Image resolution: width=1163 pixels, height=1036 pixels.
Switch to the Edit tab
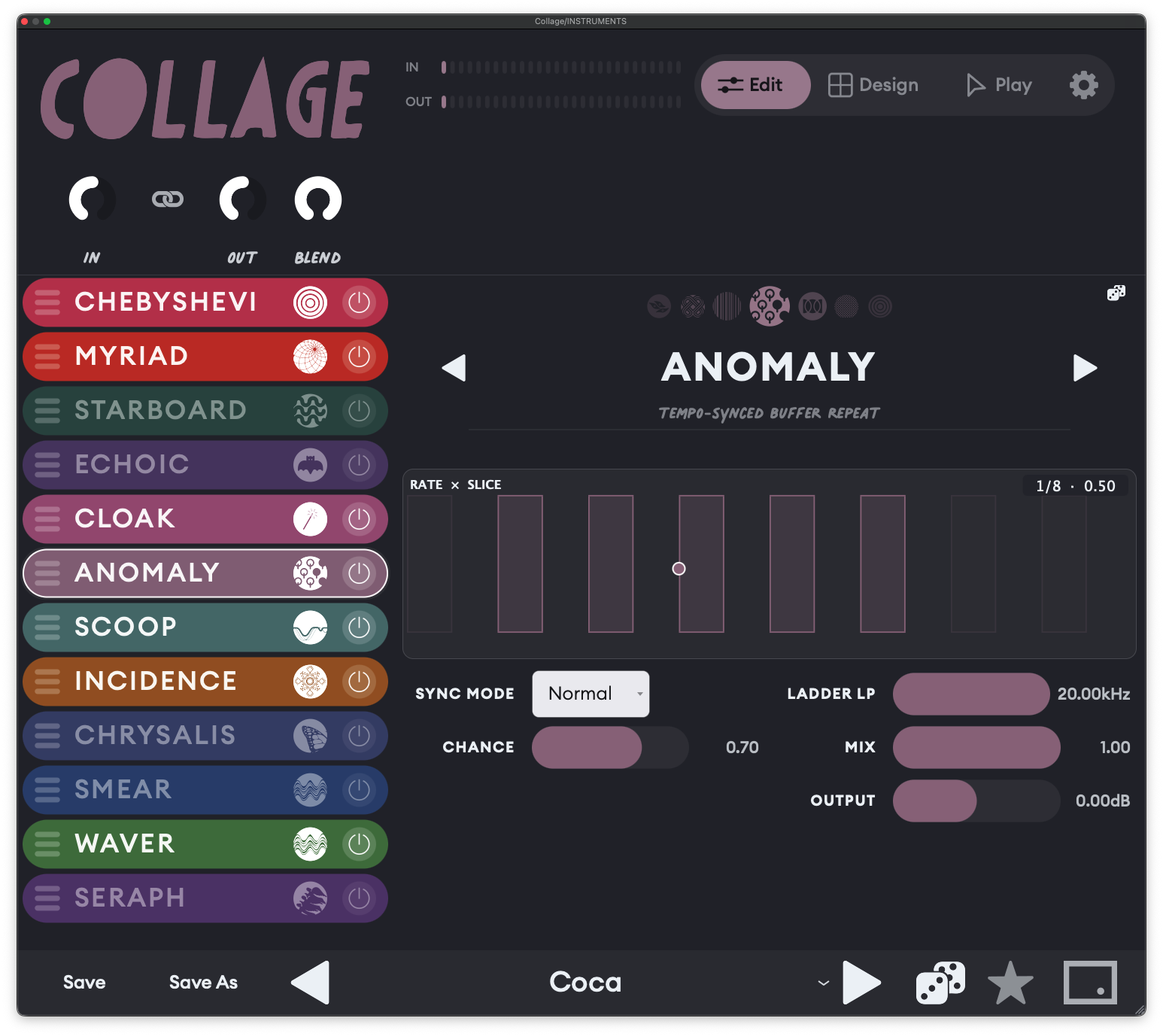click(755, 85)
